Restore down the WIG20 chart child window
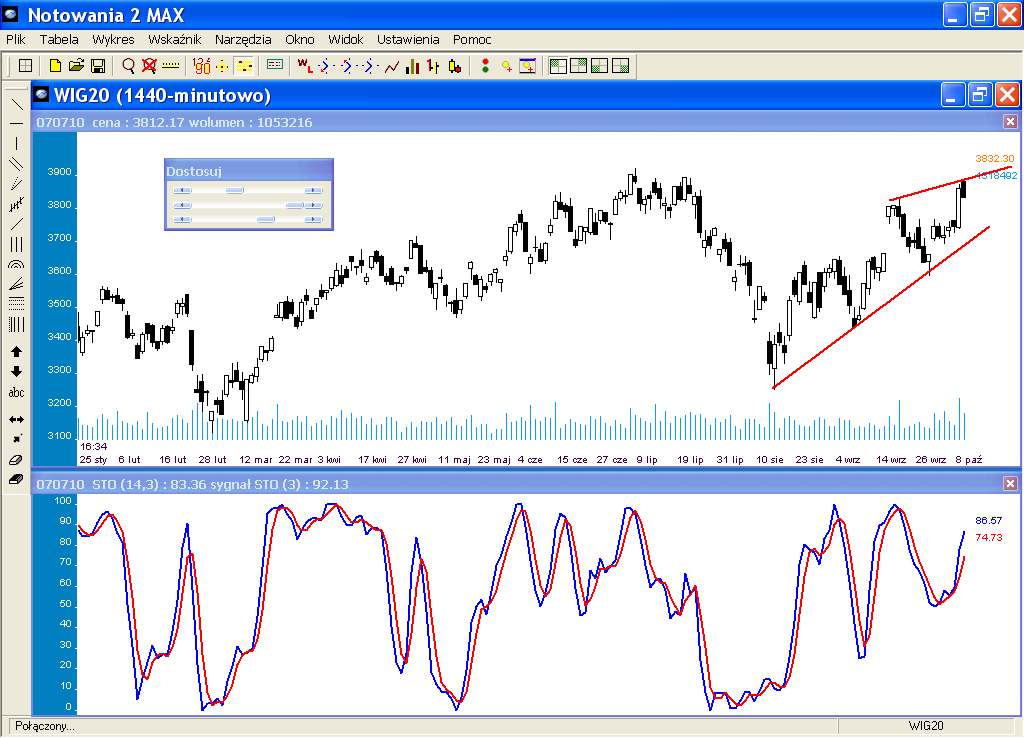The width and height of the screenshot is (1024, 738). point(980,95)
